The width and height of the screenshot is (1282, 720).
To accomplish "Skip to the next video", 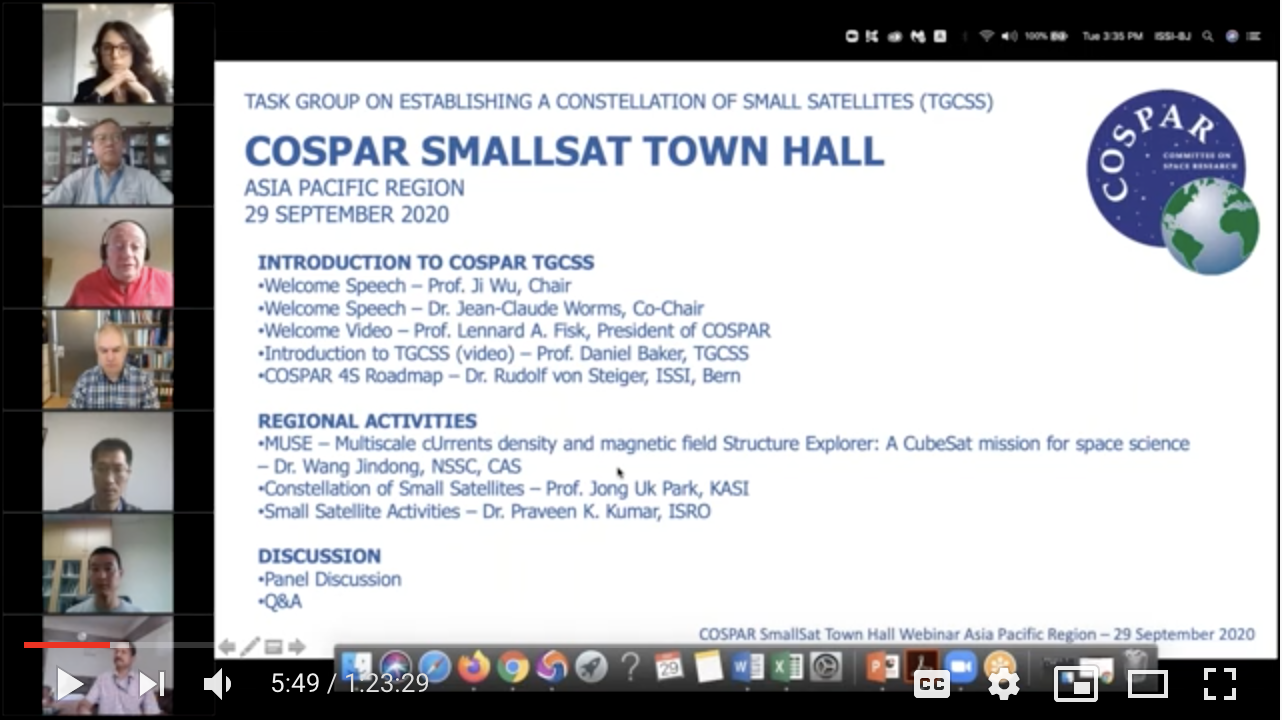I will pyautogui.click(x=151, y=684).
